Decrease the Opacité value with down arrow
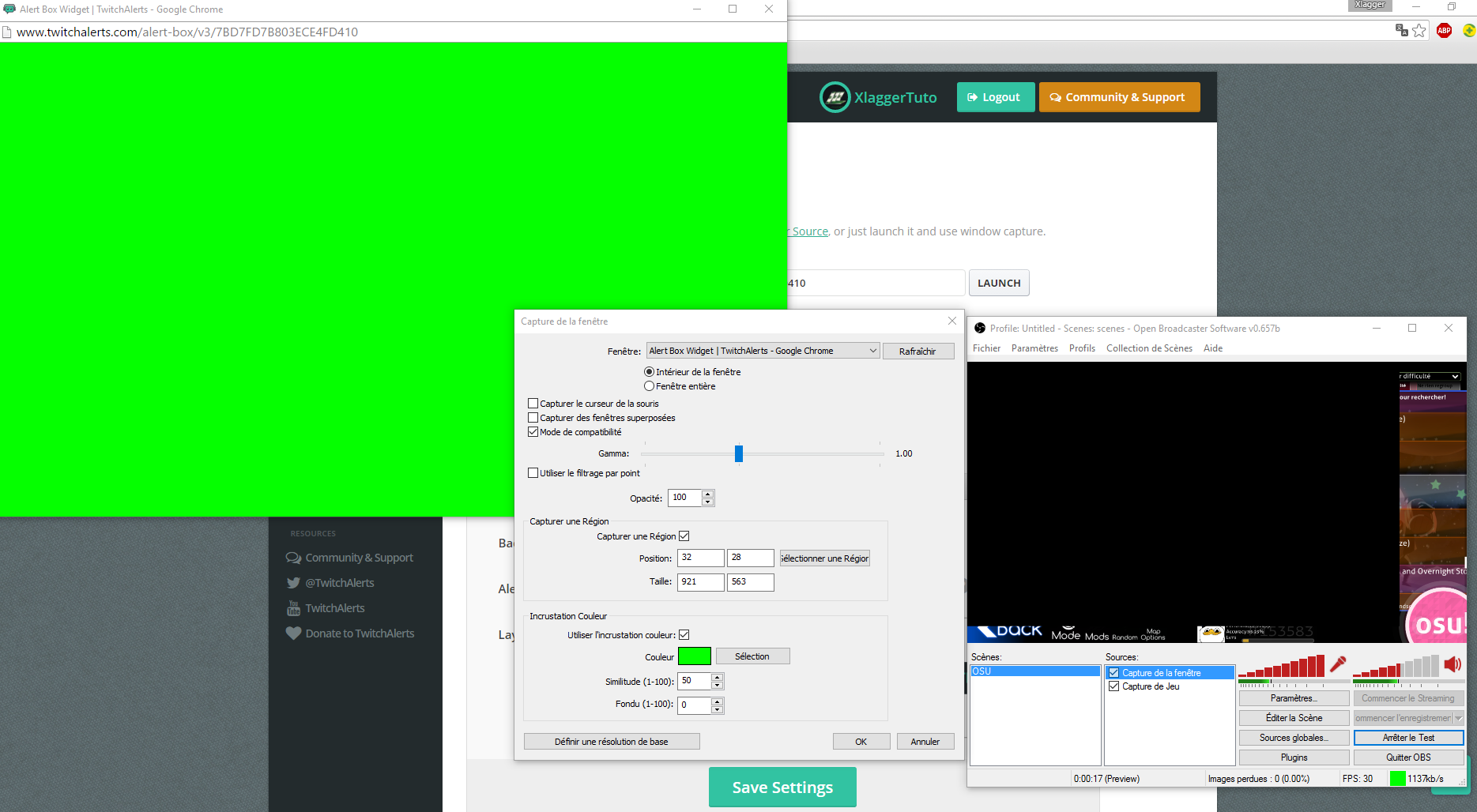This screenshot has width=1477, height=812. pos(708,502)
